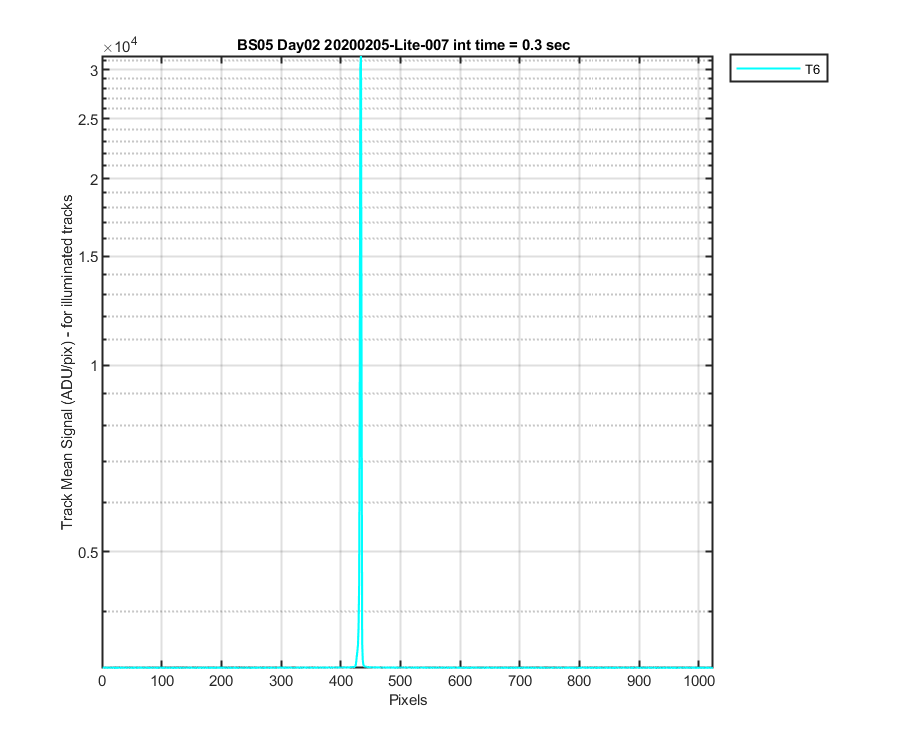Click y-axis tick label 1.5

coord(88,257)
